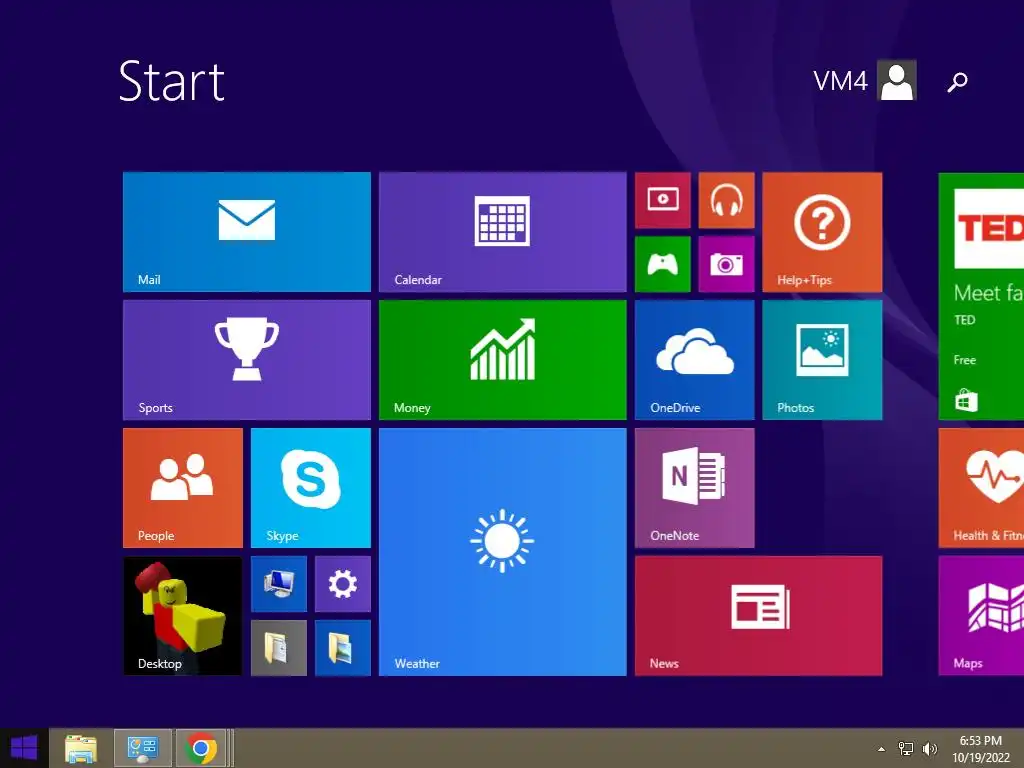Open File Explorer from the taskbar
The image size is (1024, 768).
point(81,748)
